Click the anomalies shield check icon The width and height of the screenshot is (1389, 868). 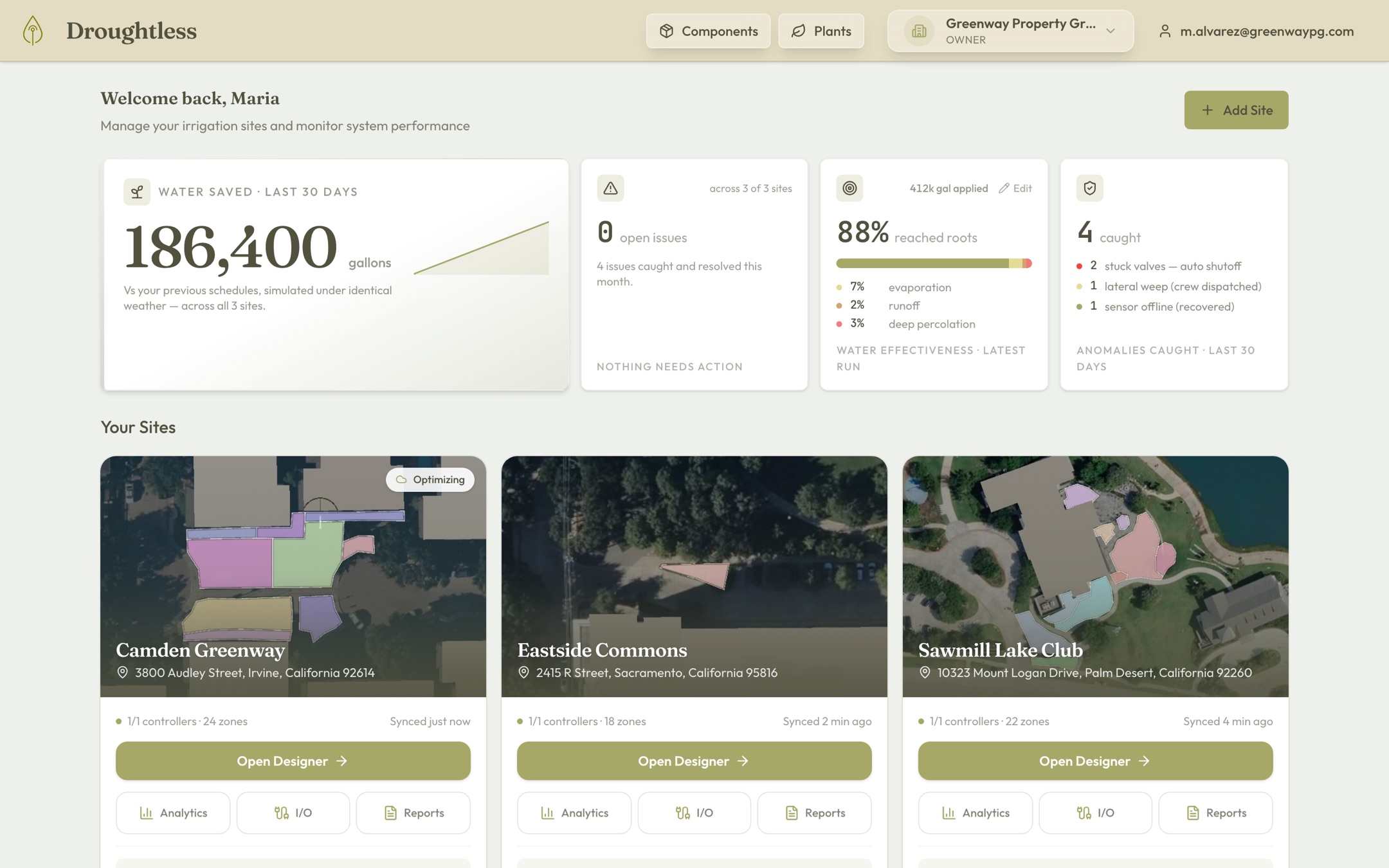tap(1090, 188)
